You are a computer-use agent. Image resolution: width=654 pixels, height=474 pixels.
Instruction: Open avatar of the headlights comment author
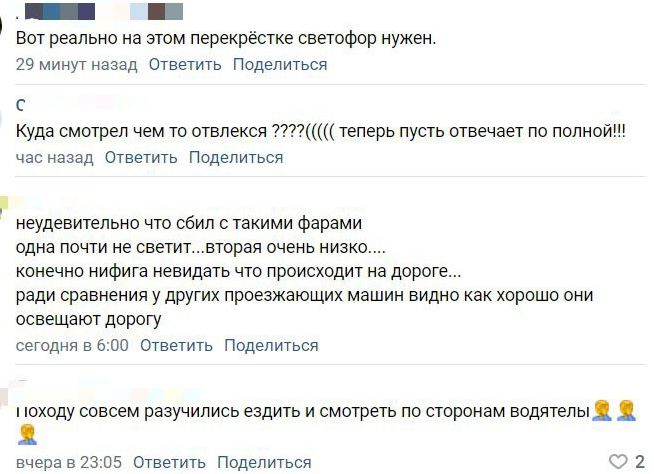click(x=4, y=207)
